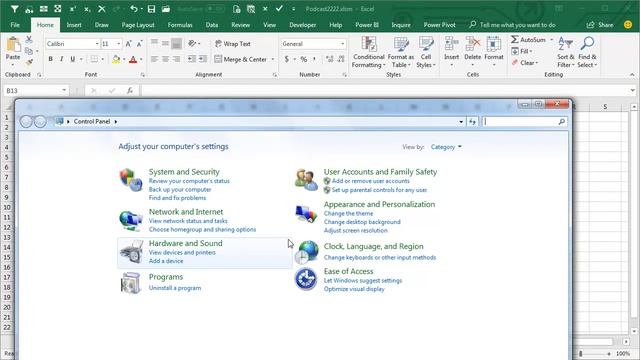
Task: Open the General number format dropdown
Action: click(x=342, y=44)
